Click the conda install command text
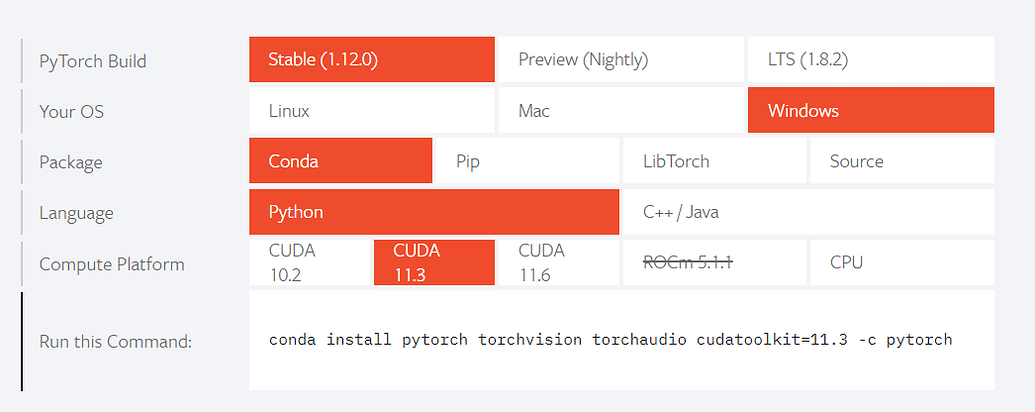 pyautogui.click(x=611, y=340)
